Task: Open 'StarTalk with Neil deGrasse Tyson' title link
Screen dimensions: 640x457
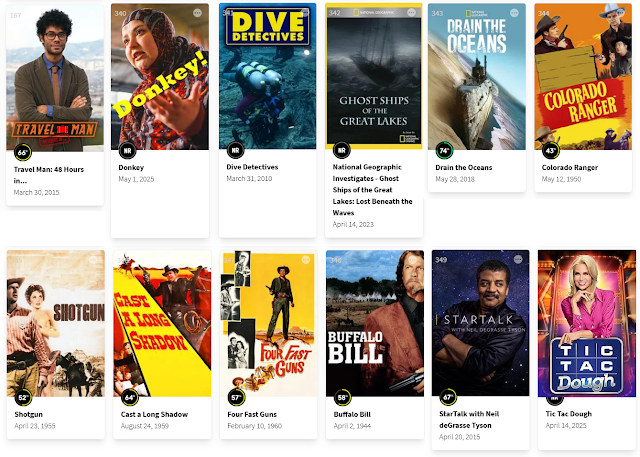Action: [x=469, y=419]
